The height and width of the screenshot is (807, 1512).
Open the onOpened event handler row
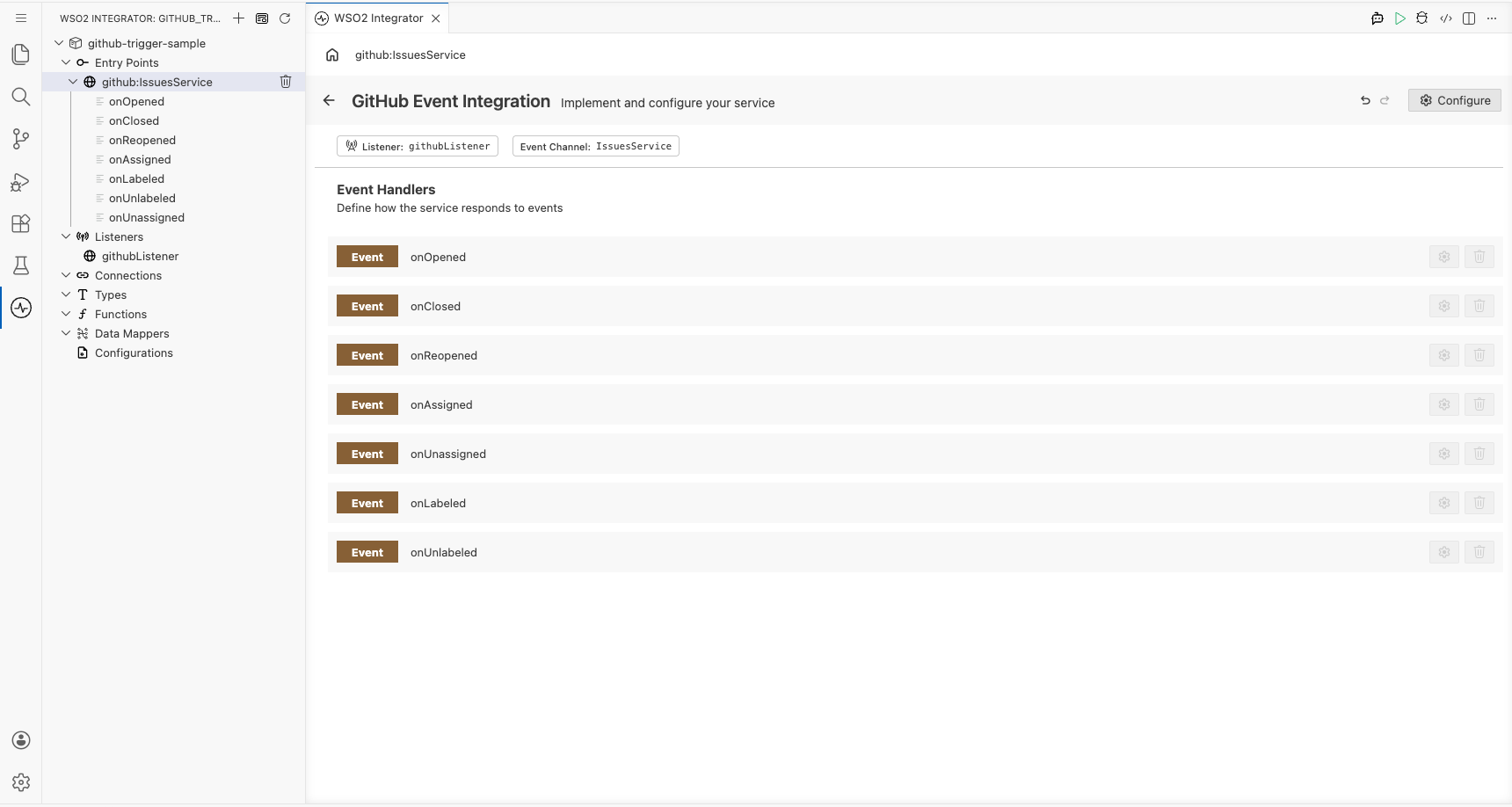coord(915,257)
